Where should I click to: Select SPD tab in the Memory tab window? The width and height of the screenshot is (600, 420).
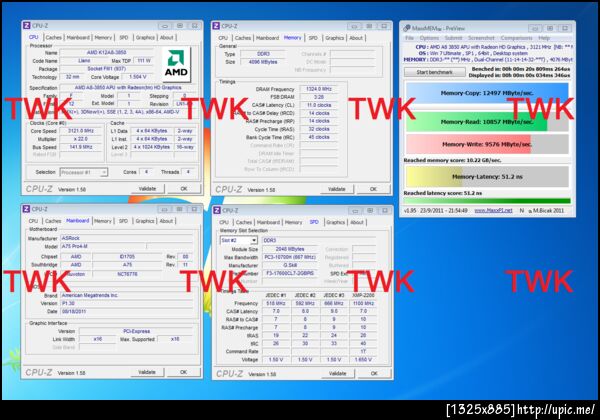click(313, 38)
